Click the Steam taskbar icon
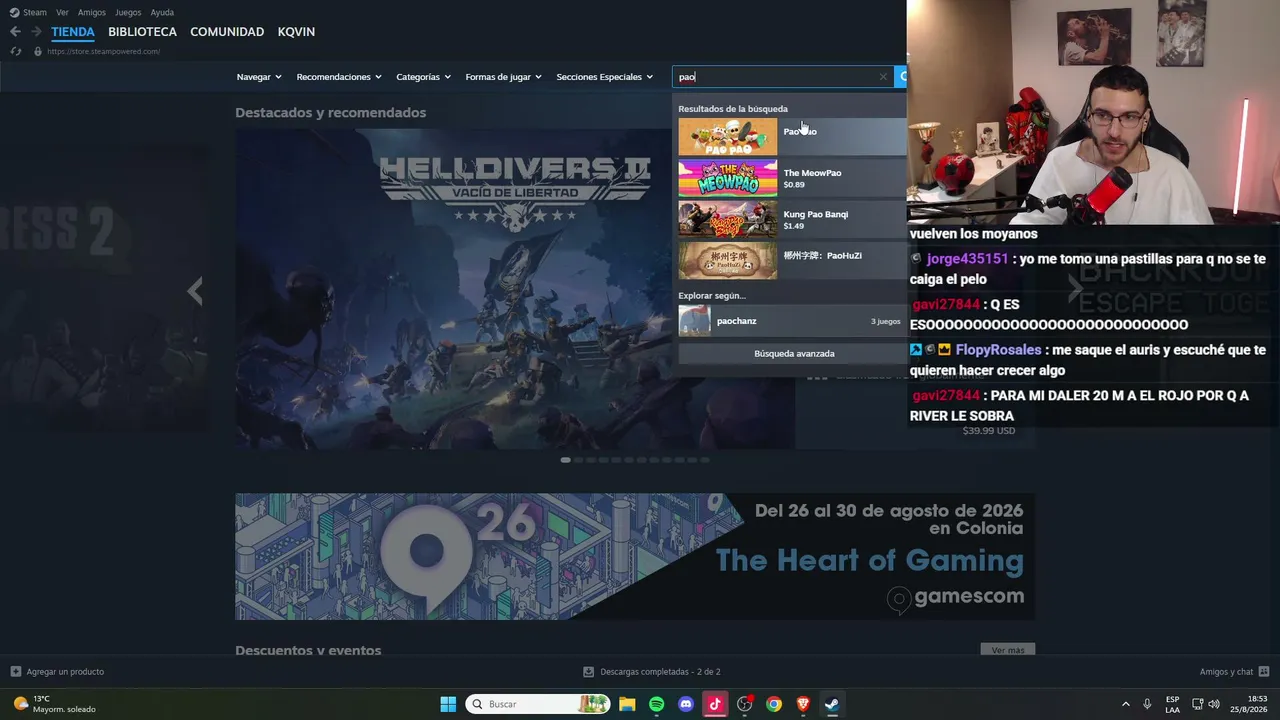Screen dimensions: 1280x720 [x=832, y=704]
